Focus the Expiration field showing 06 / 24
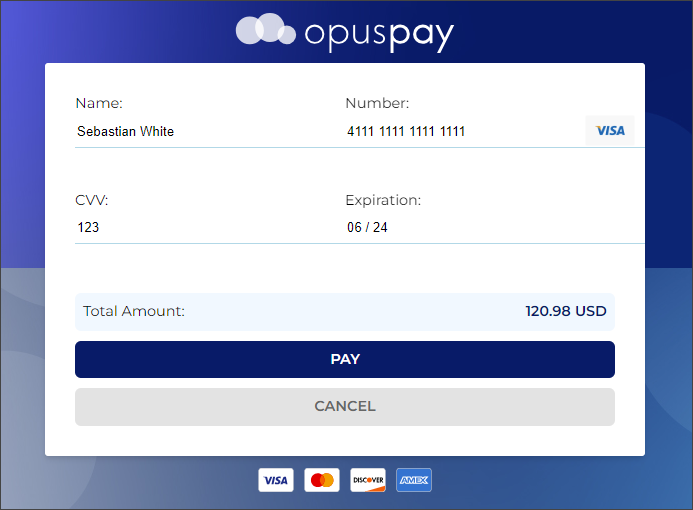 [x=494, y=227]
